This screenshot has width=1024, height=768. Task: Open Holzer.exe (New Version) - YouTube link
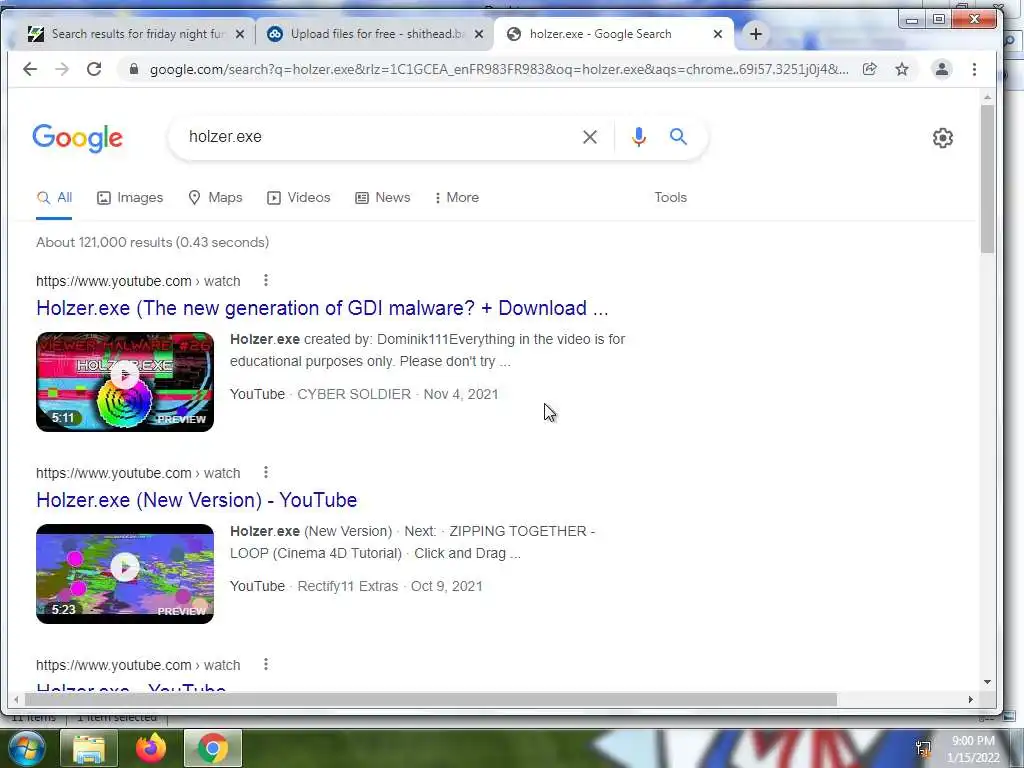(197, 500)
